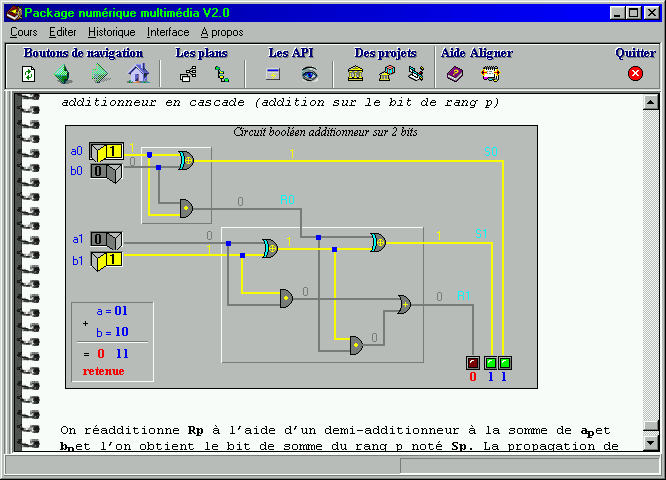This screenshot has height=480, width=666.
Task: Toggle the b1 input switch
Action: pos(105,260)
